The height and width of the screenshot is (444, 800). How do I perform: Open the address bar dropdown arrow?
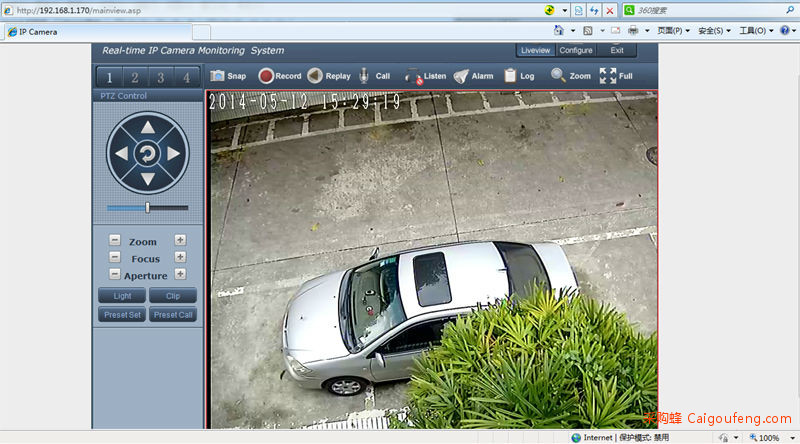pyautogui.click(x=564, y=10)
